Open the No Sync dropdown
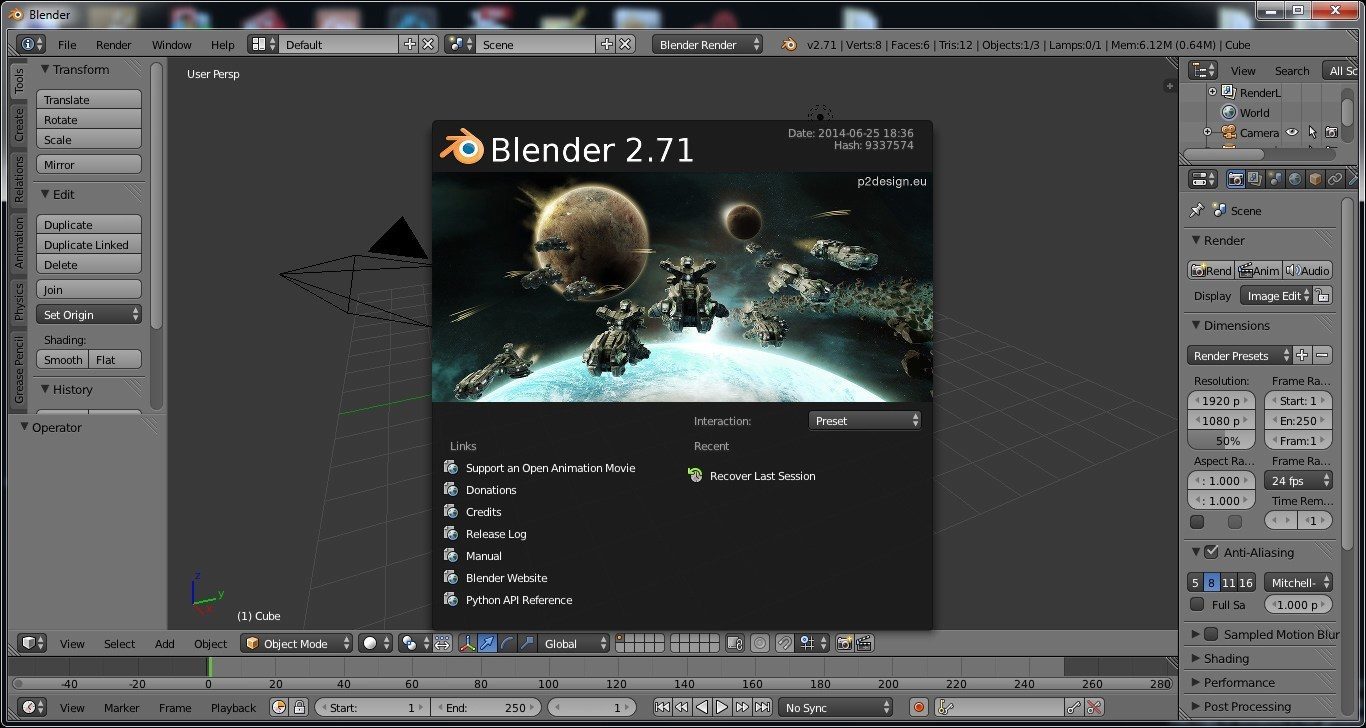This screenshot has height=728, width=1366. (x=836, y=707)
